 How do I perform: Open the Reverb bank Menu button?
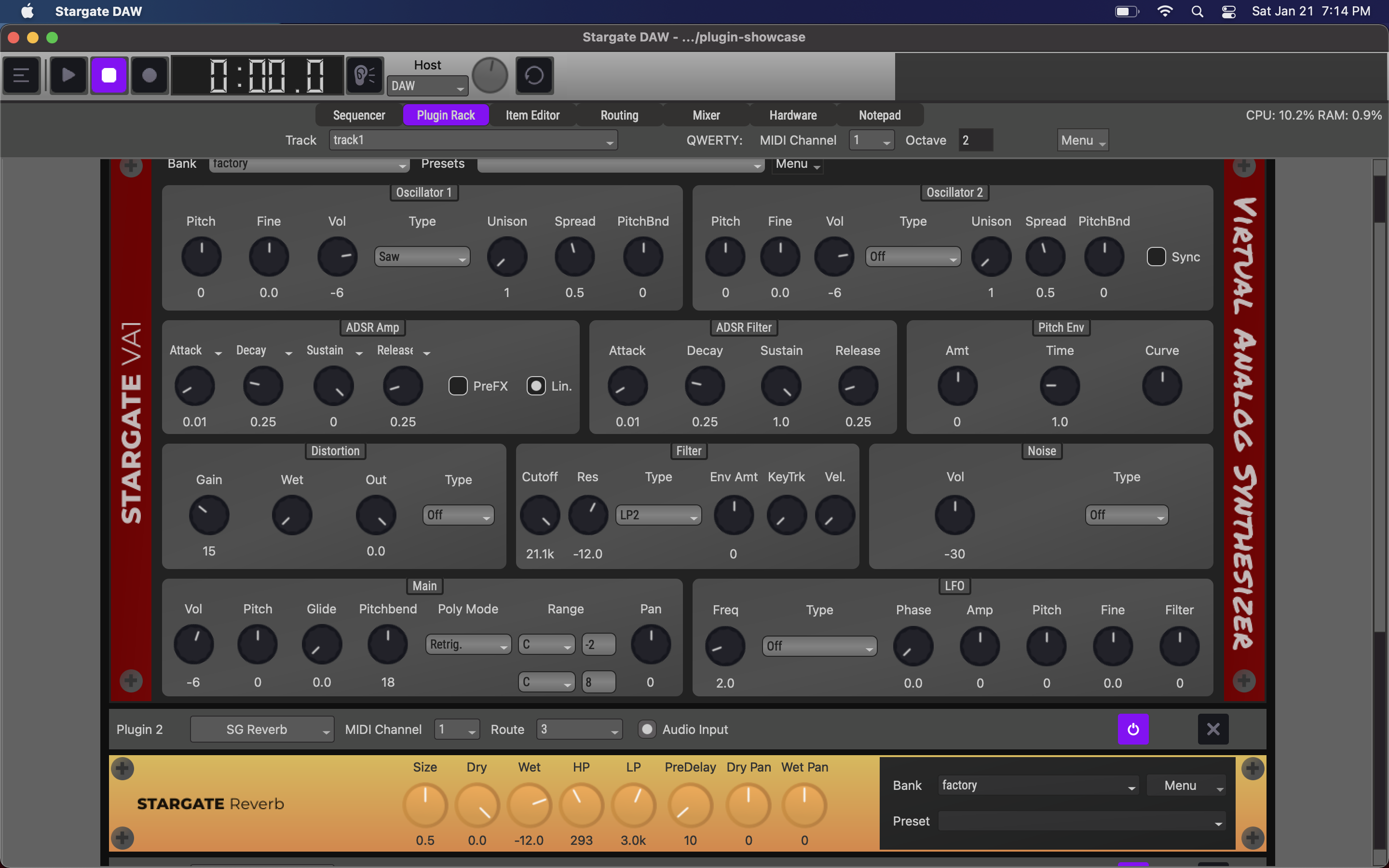click(1185, 786)
